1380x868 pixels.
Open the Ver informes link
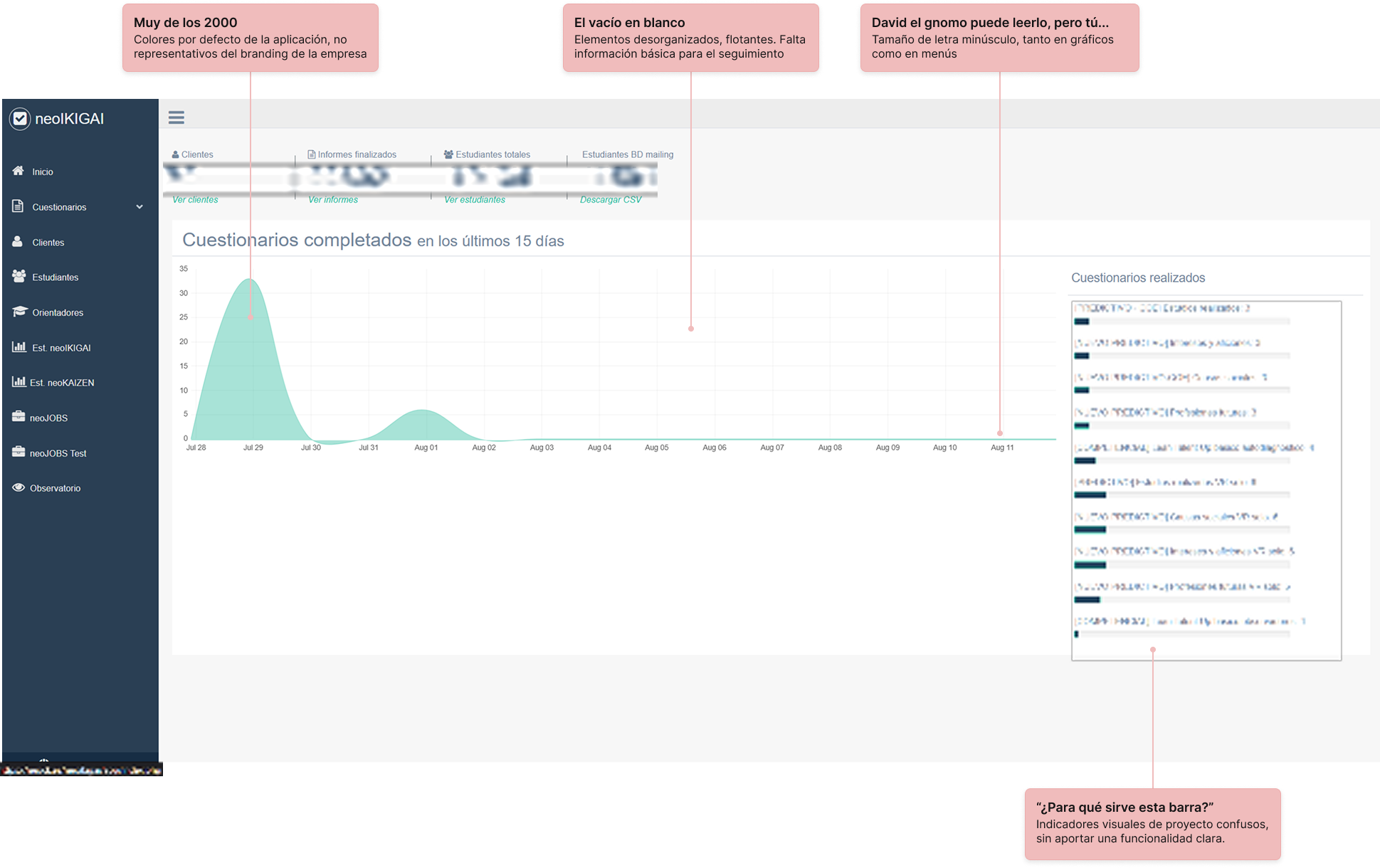[333, 200]
